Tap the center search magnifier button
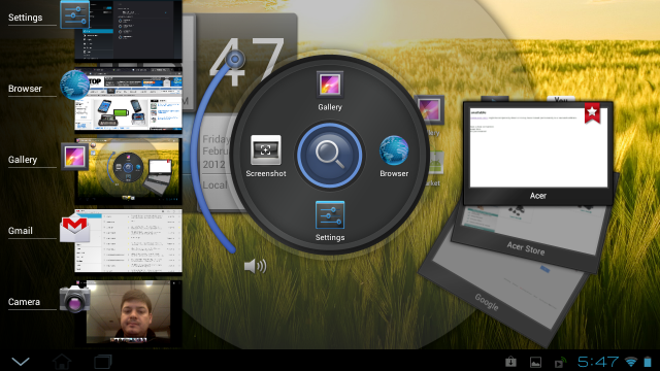This screenshot has width=660, height=371. coord(330,155)
